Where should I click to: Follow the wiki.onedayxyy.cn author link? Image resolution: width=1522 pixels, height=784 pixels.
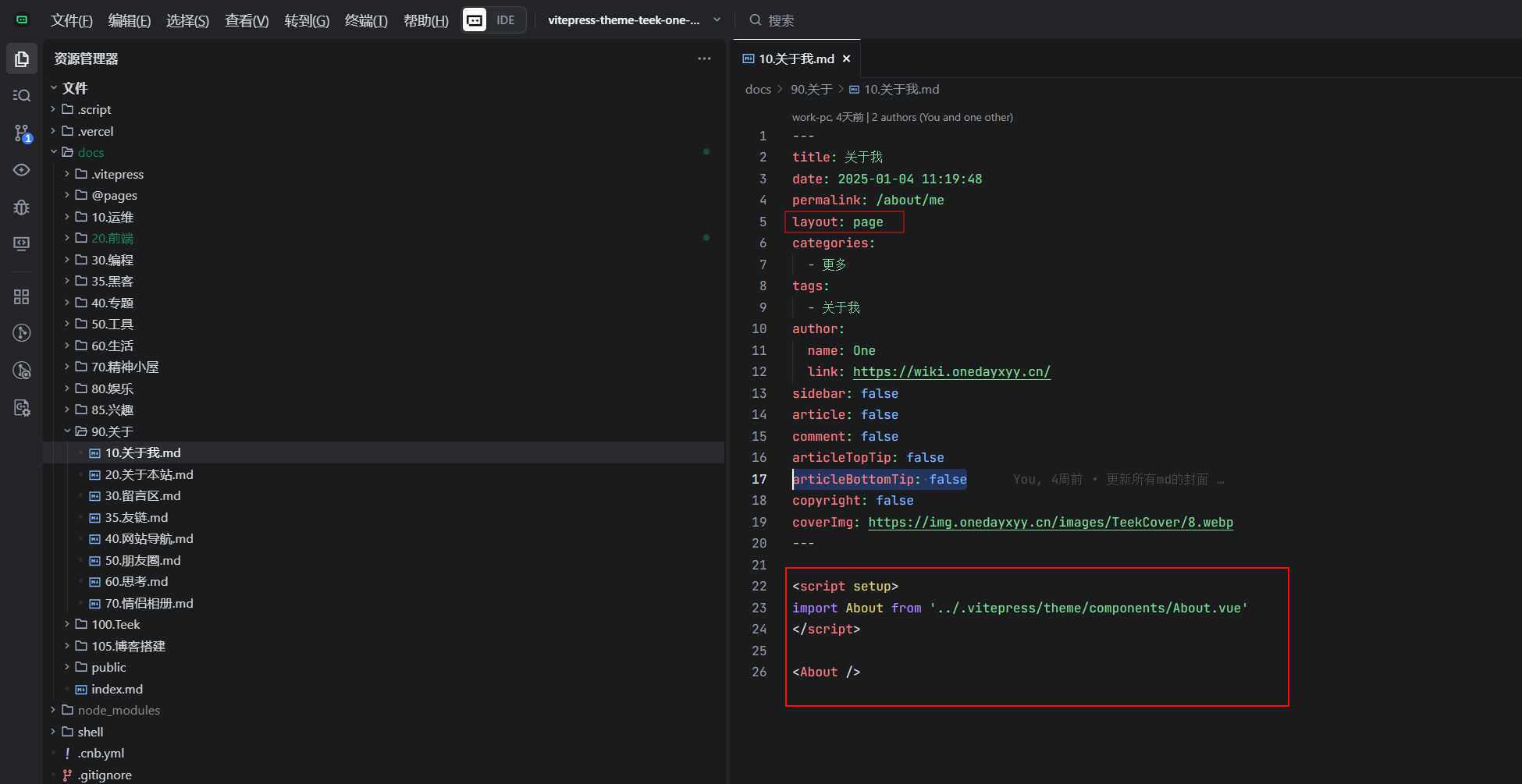coord(951,372)
